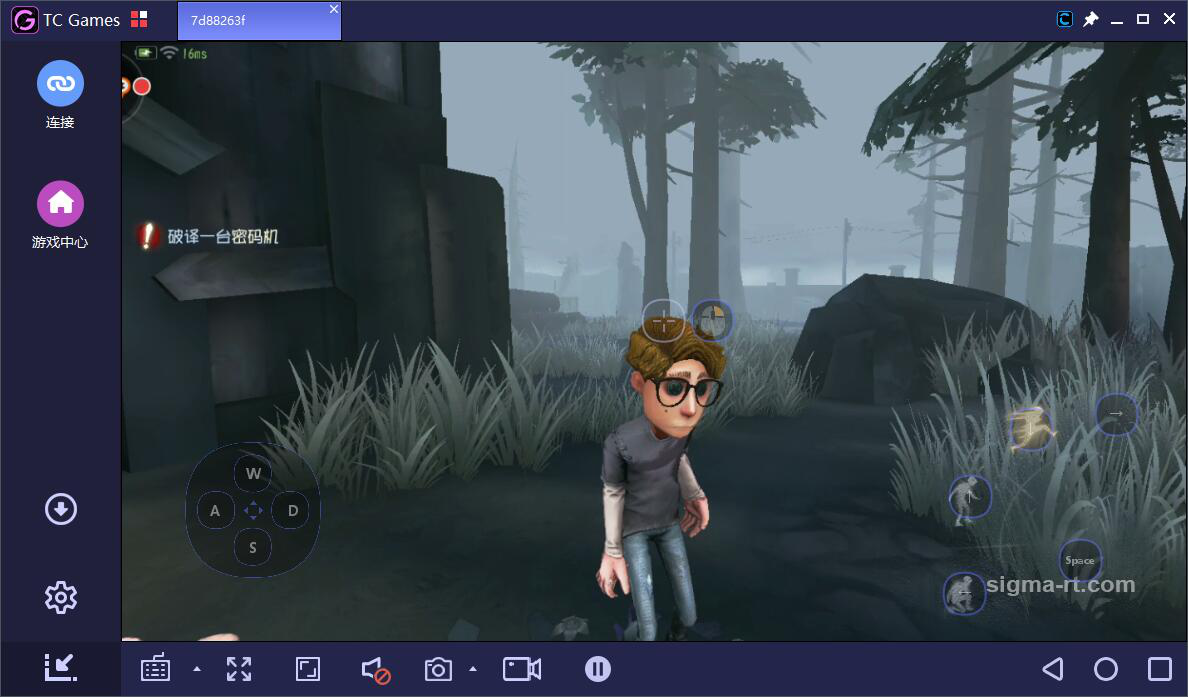Image resolution: width=1188 pixels, height=697 pixels.
Task: Pin the window on top
Action: [x=1090, y=19]
